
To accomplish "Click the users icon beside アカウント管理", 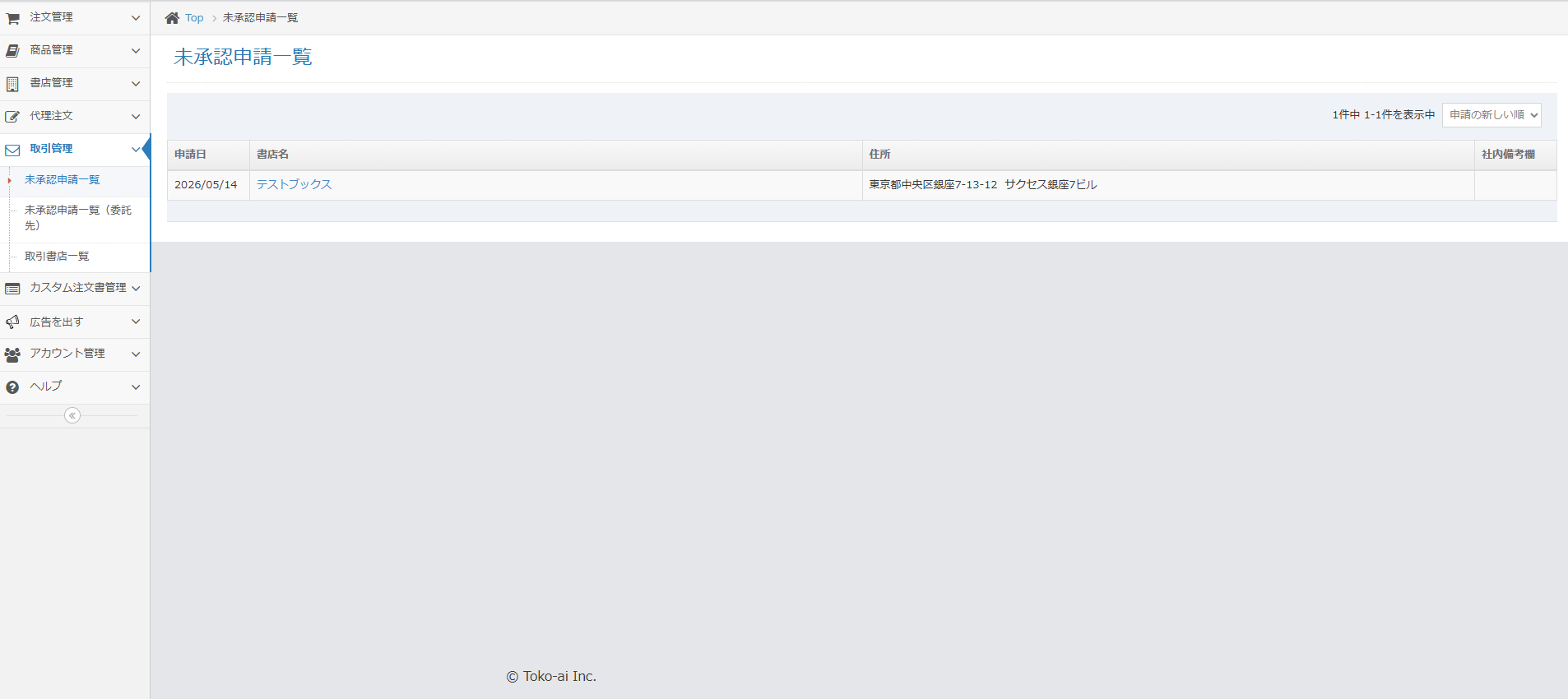I will [12, 354].
